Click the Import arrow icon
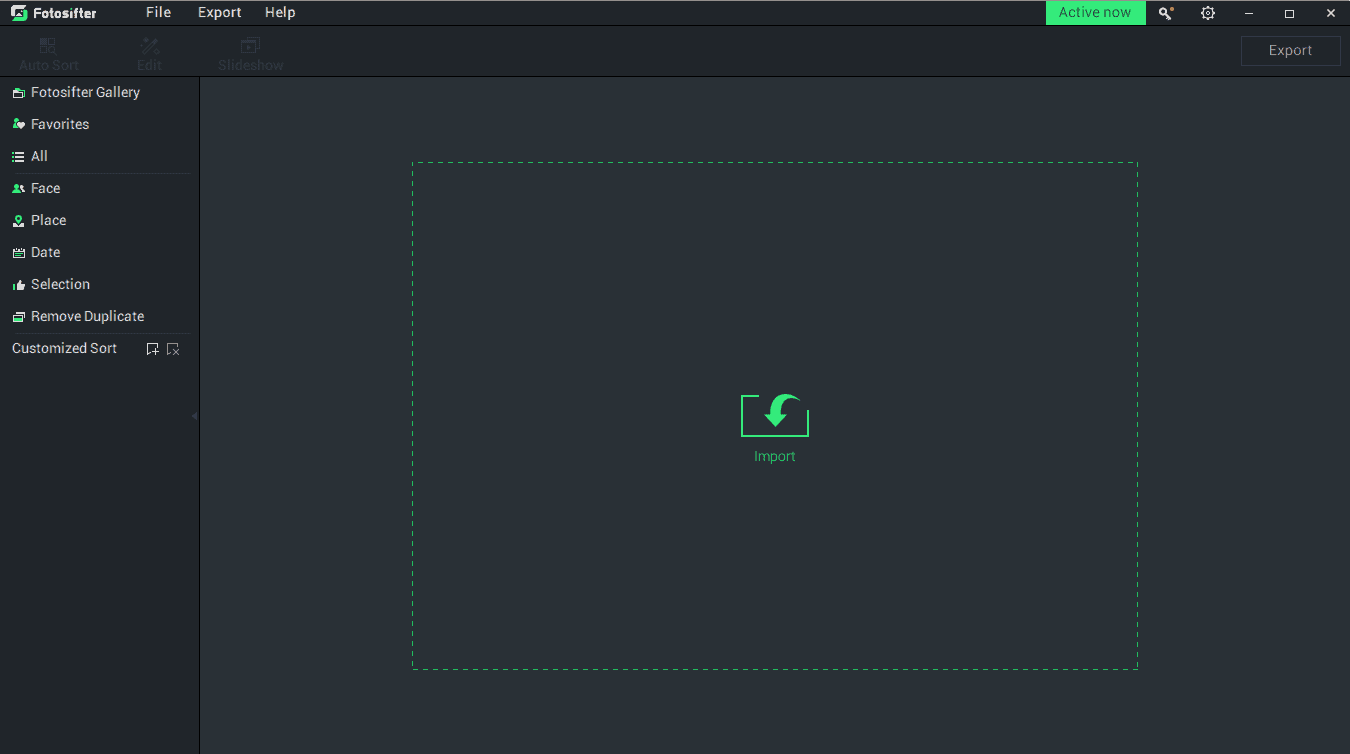Image resolution: width=1350 pixels, height=754 pixels. click(x=775, y=413)
